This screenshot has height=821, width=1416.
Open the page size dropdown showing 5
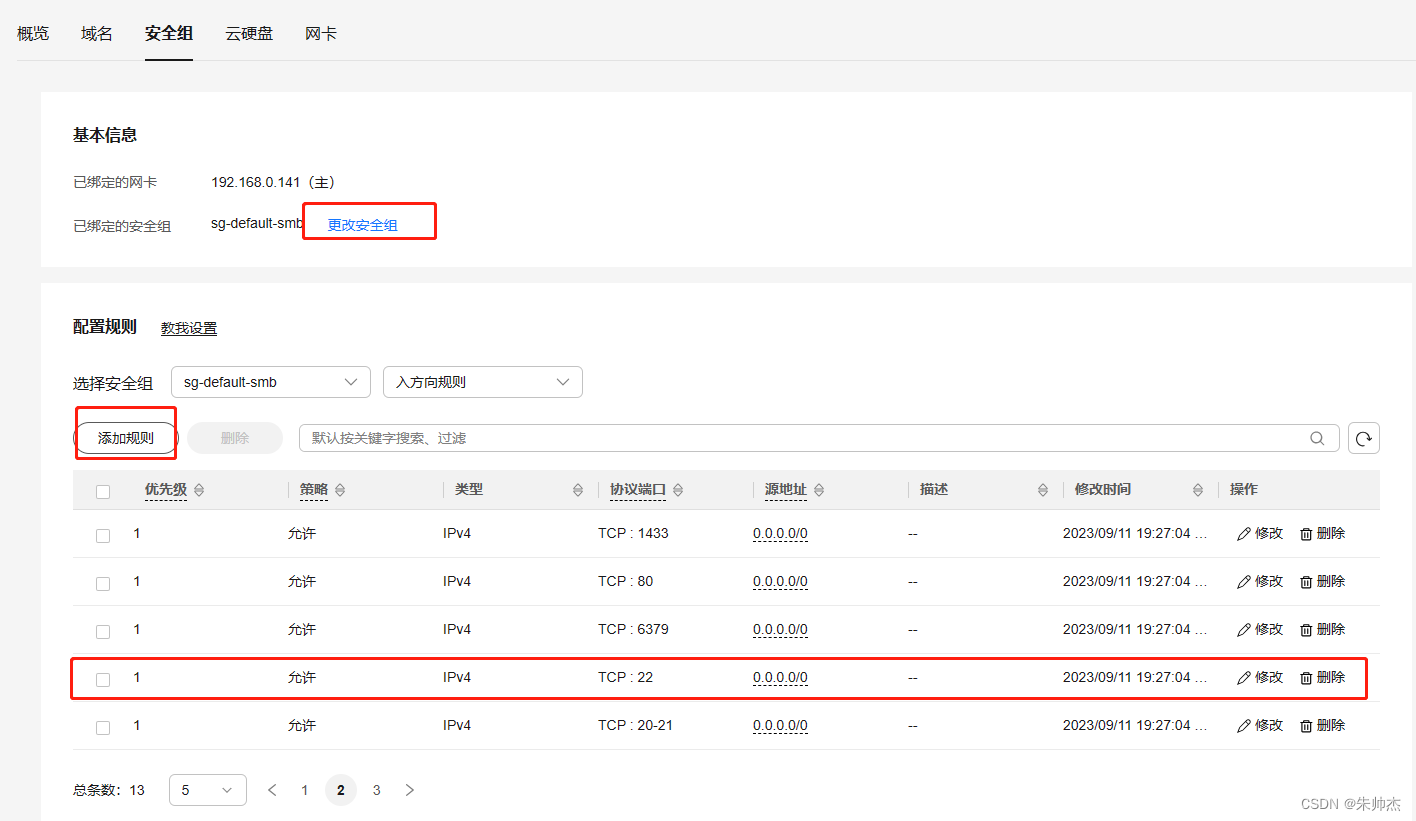(208, 790)
